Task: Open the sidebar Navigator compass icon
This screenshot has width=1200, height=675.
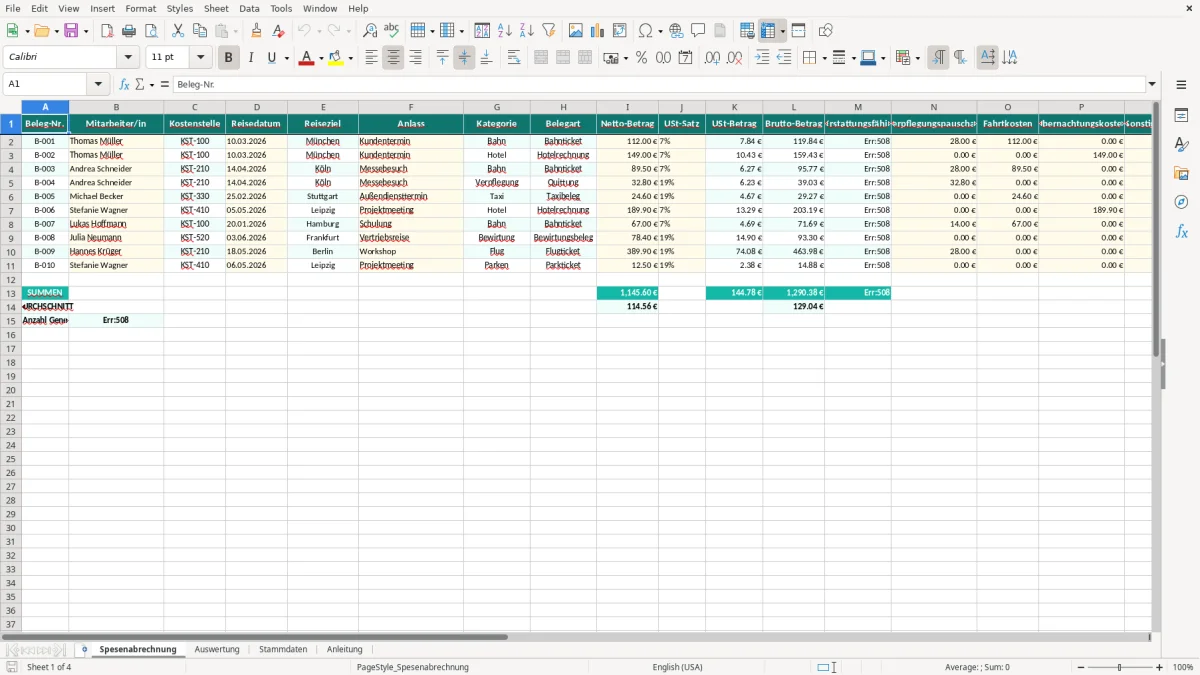Action: (1181, 203)
